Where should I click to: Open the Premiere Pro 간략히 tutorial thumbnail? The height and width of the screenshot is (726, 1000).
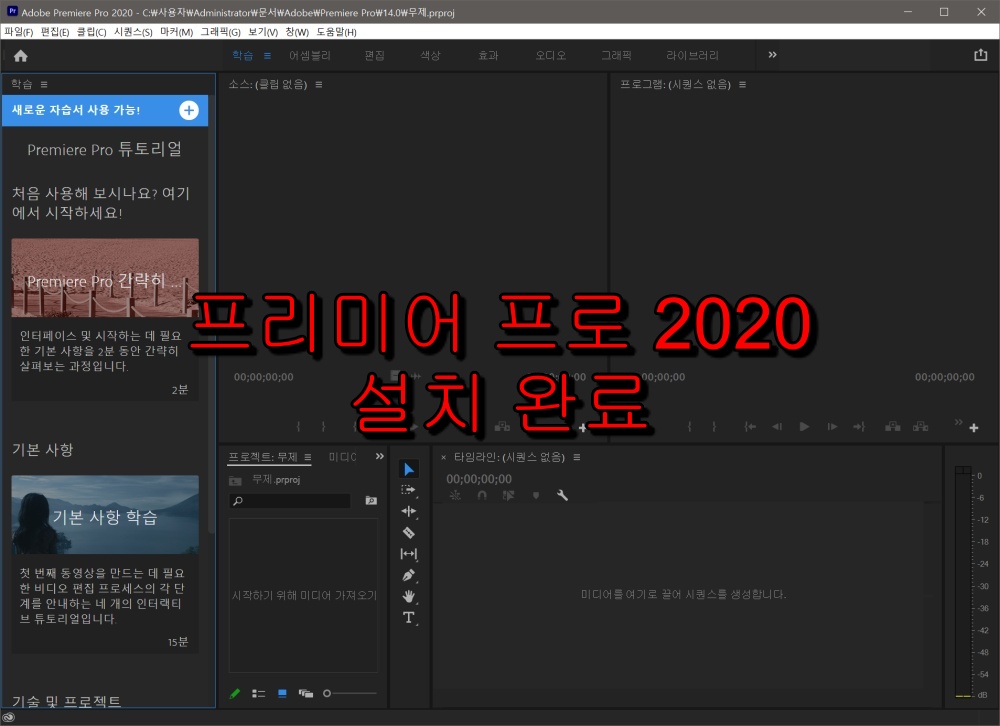pyautogui.click(x=104, y=277)
